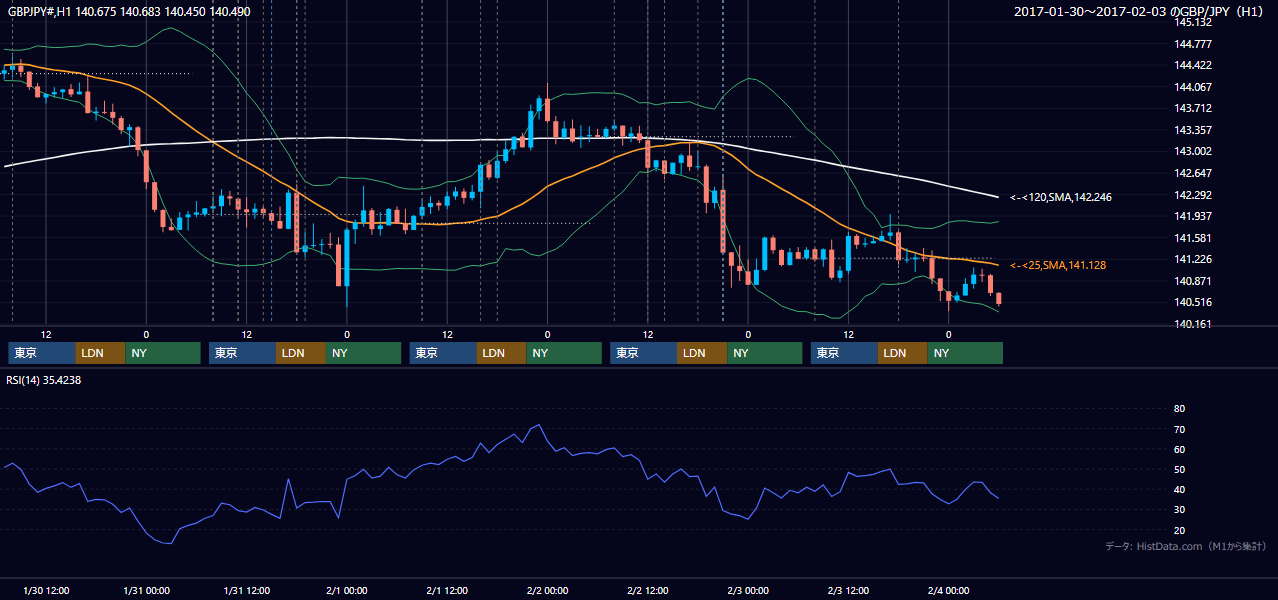This screenshot has height=600, width=1278.
Task: Click the last NY session block
Action: (965, 353)
